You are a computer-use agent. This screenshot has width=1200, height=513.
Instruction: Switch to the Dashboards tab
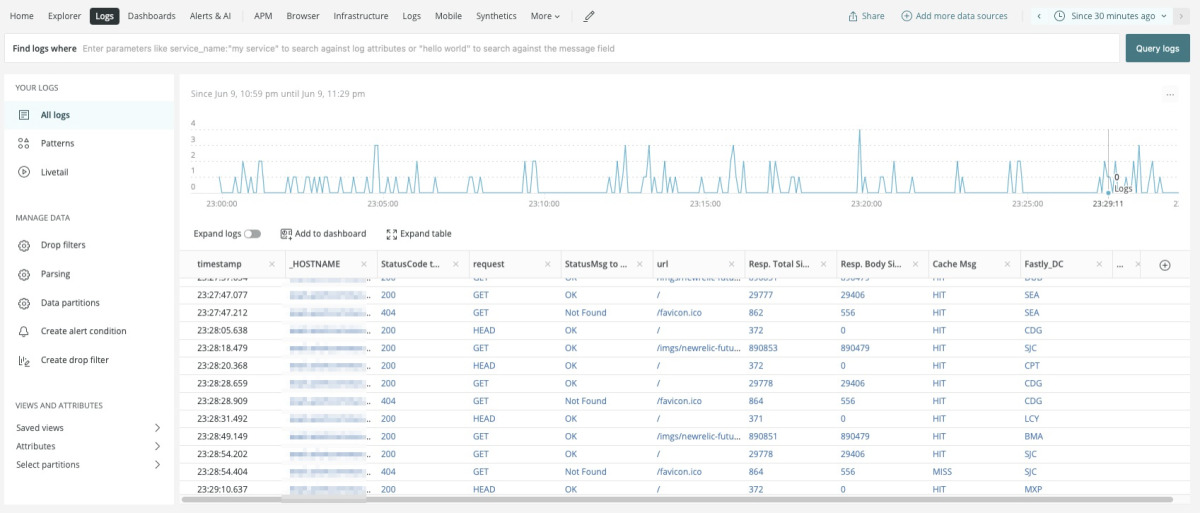click(x=151, y=16)
